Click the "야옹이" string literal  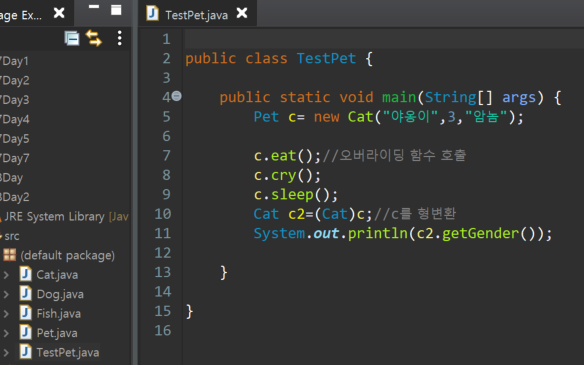coord(410,117)
